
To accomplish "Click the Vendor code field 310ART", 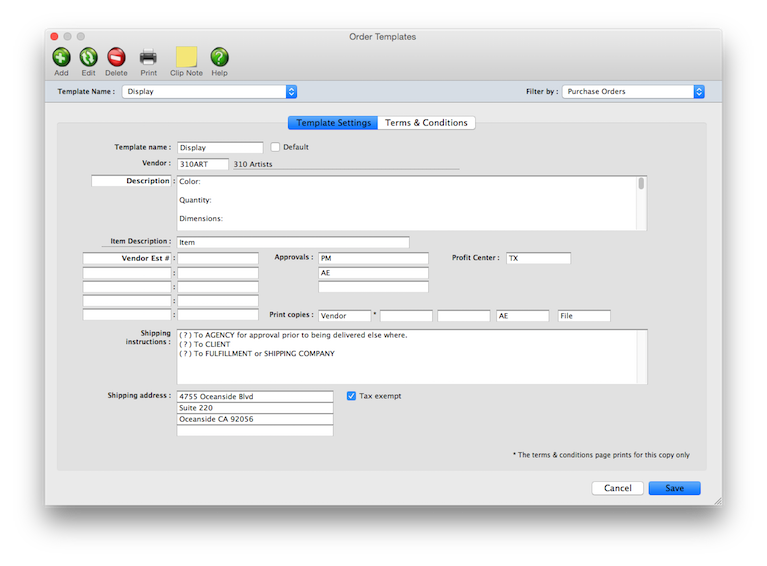I will pyautogui.click(x=202, y=164).
